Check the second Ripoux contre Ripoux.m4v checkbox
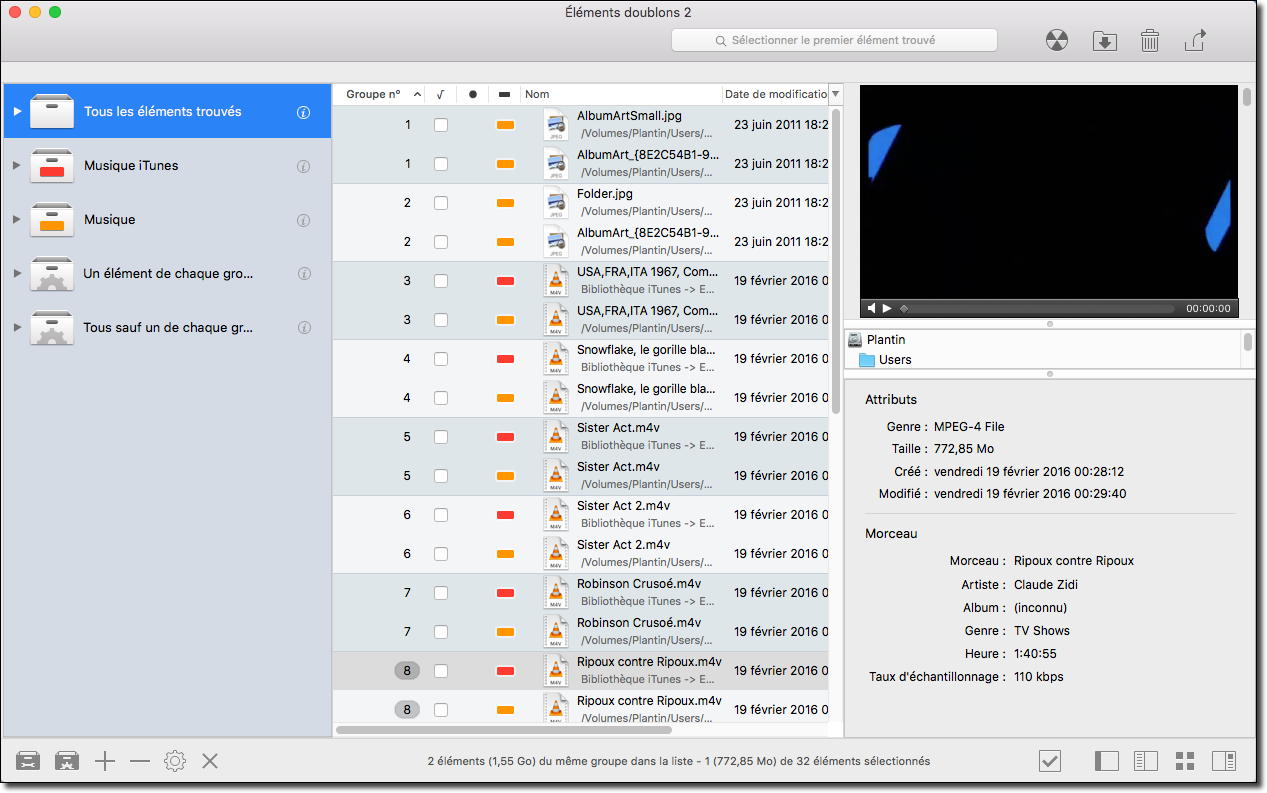Viewport: 1267px width, 793px height. (441, 710)
